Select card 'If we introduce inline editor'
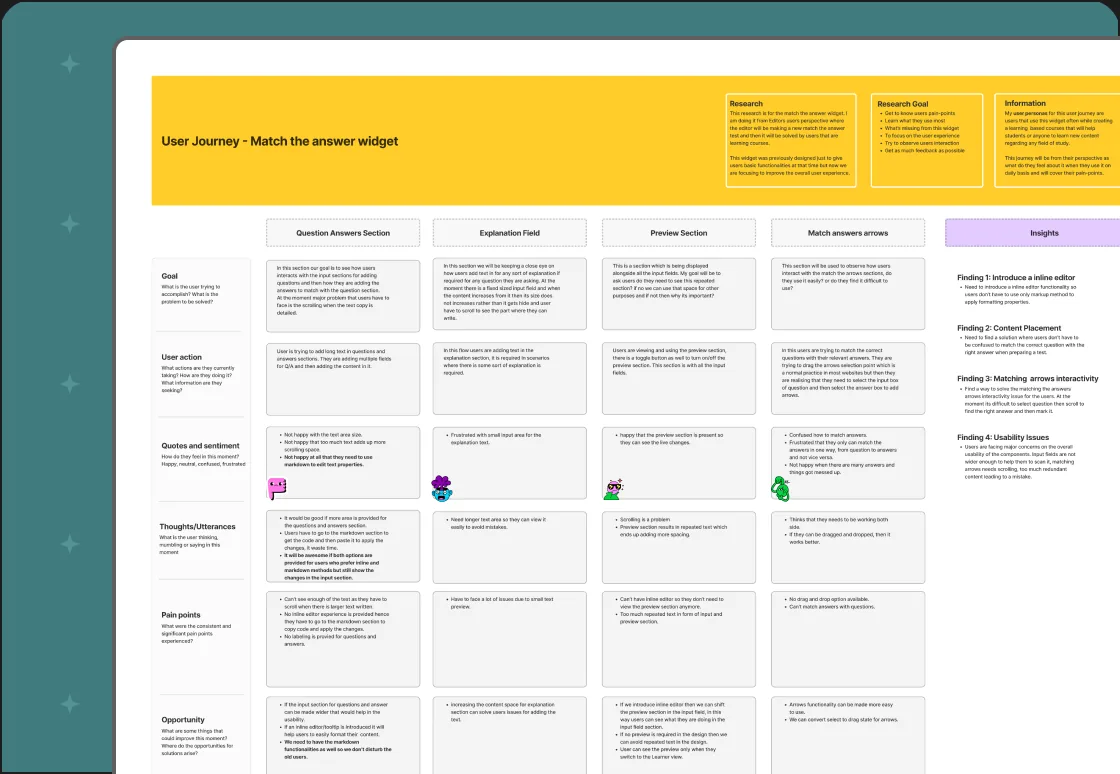 point(679,735)
